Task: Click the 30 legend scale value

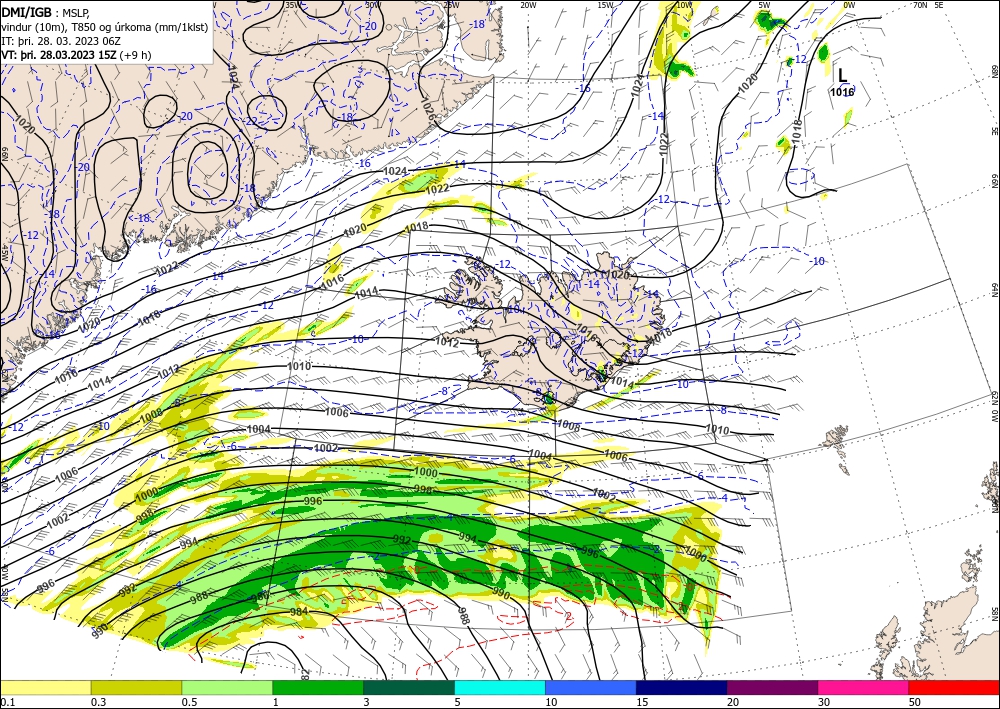Action: pyautogui.click(x=824, y=702)
